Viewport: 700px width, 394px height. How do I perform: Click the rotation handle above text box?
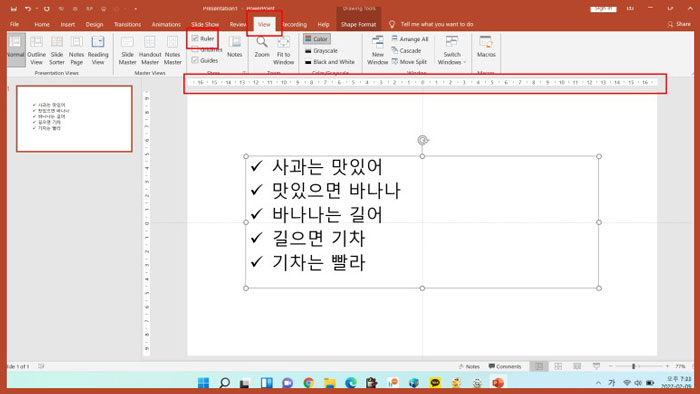point(423,140)
